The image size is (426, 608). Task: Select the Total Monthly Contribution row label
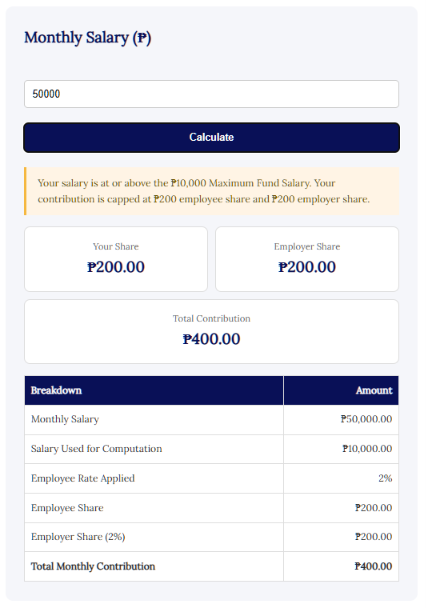coord(93,566)
